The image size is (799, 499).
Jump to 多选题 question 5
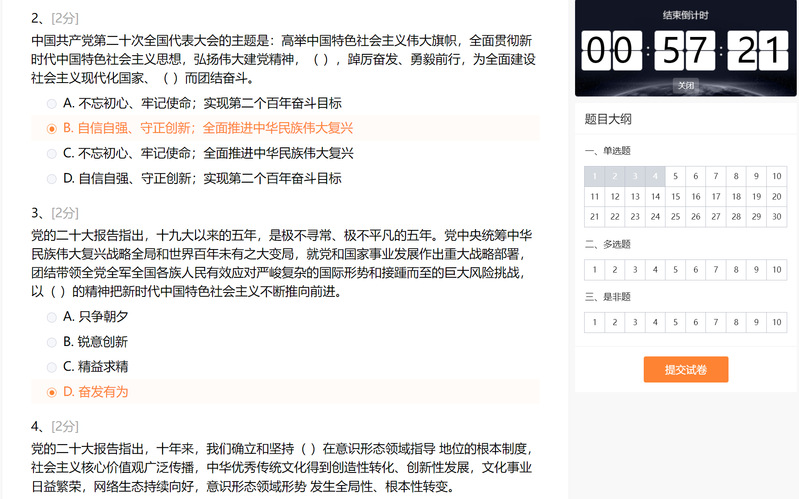point(676,270)
